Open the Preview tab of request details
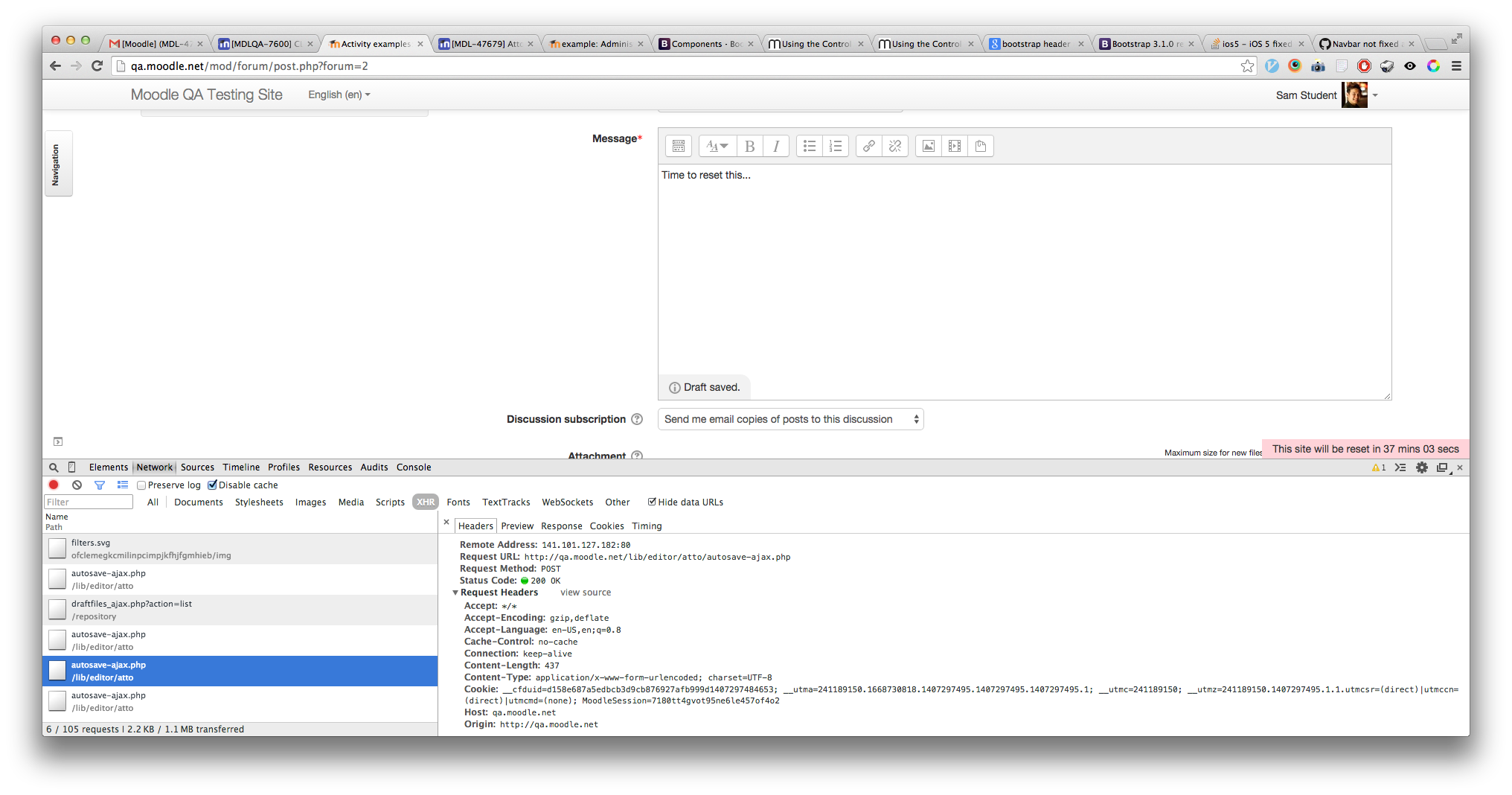1512x795 pixels. point(517,526)
